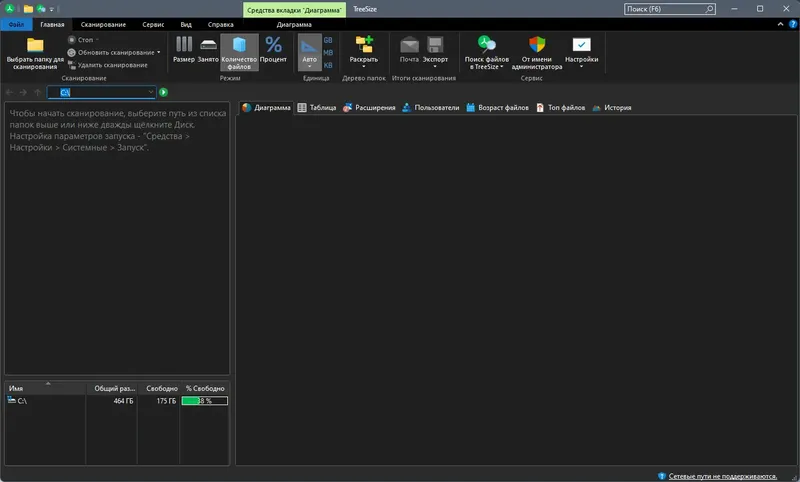Collapse the ribbon with the caret arrow

pos(780,24)
